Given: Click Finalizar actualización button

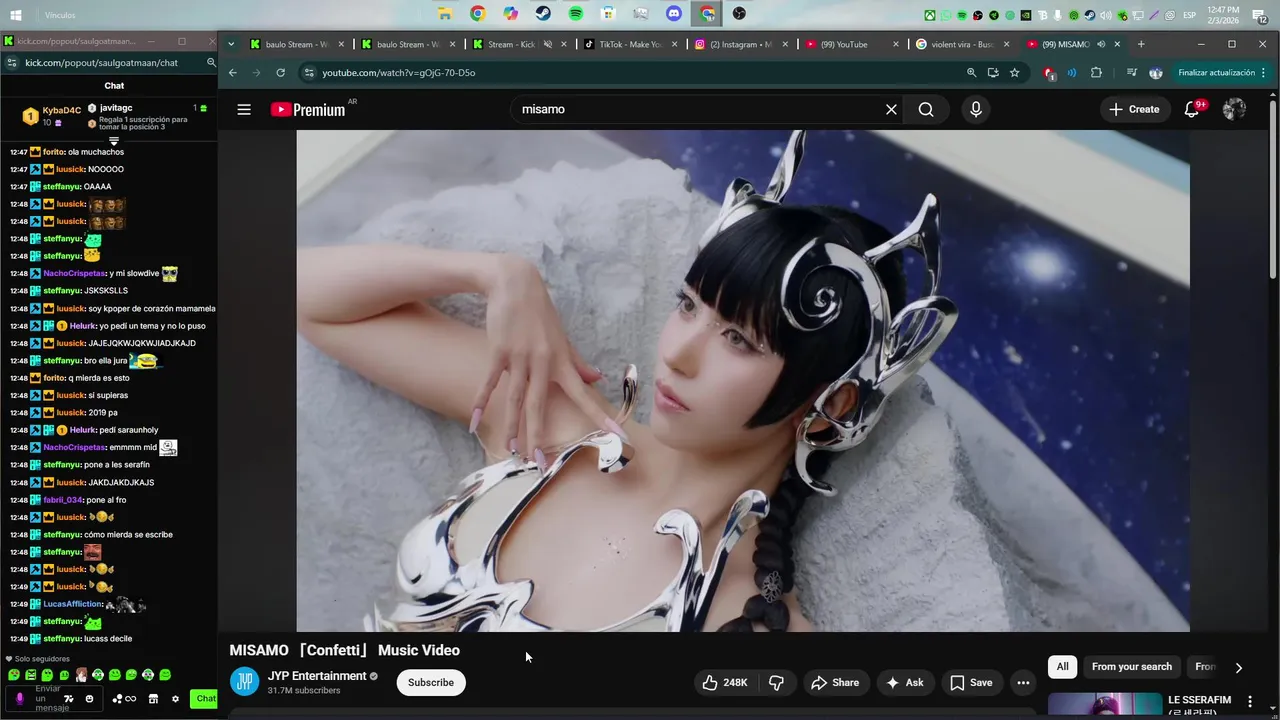Looking at the screenshot, I should coord(1216,73).
